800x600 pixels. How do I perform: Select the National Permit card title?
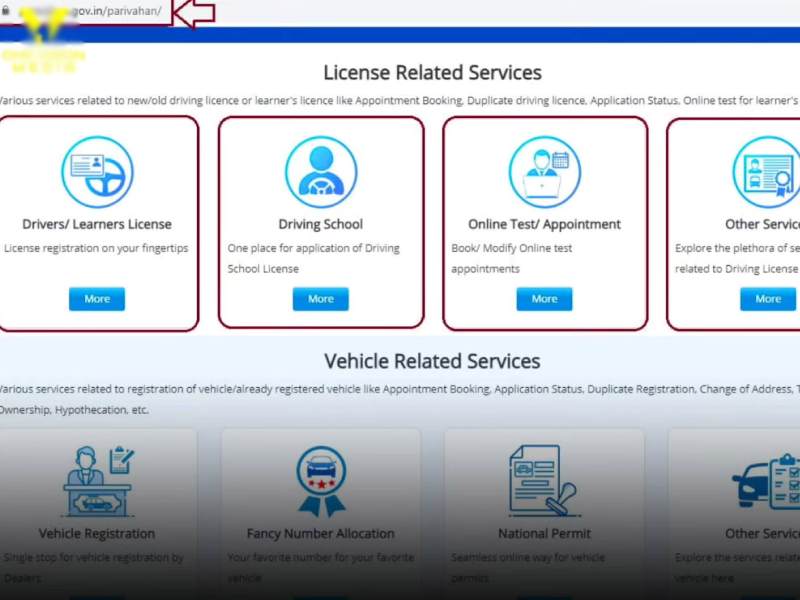[x=544, y=534]
